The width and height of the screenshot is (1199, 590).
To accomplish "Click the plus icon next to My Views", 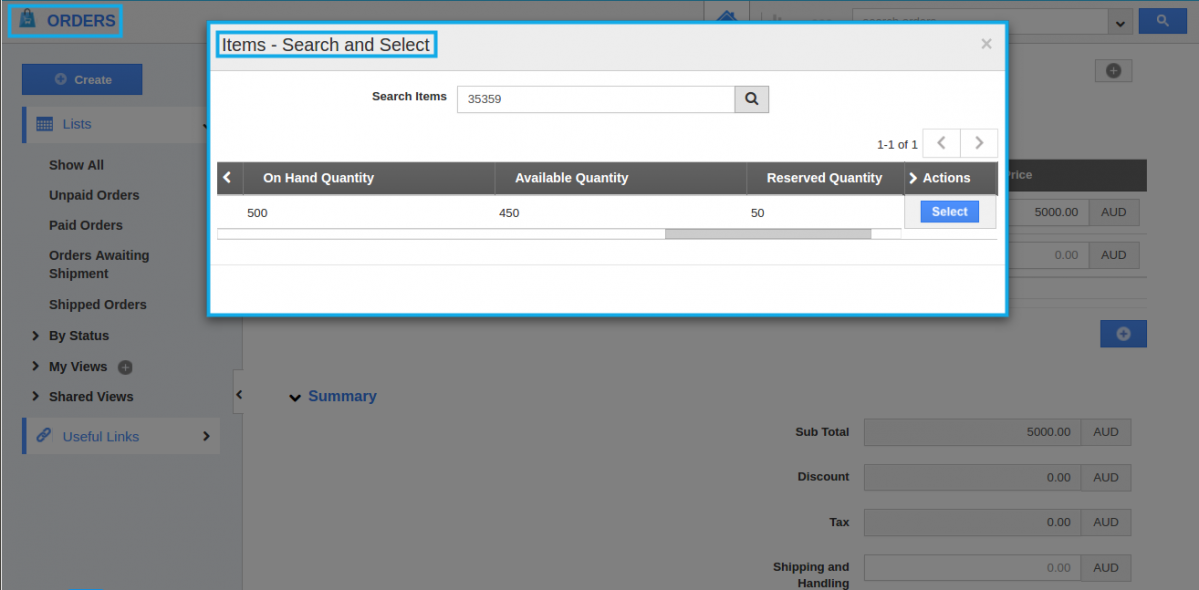I will point(125,367).
